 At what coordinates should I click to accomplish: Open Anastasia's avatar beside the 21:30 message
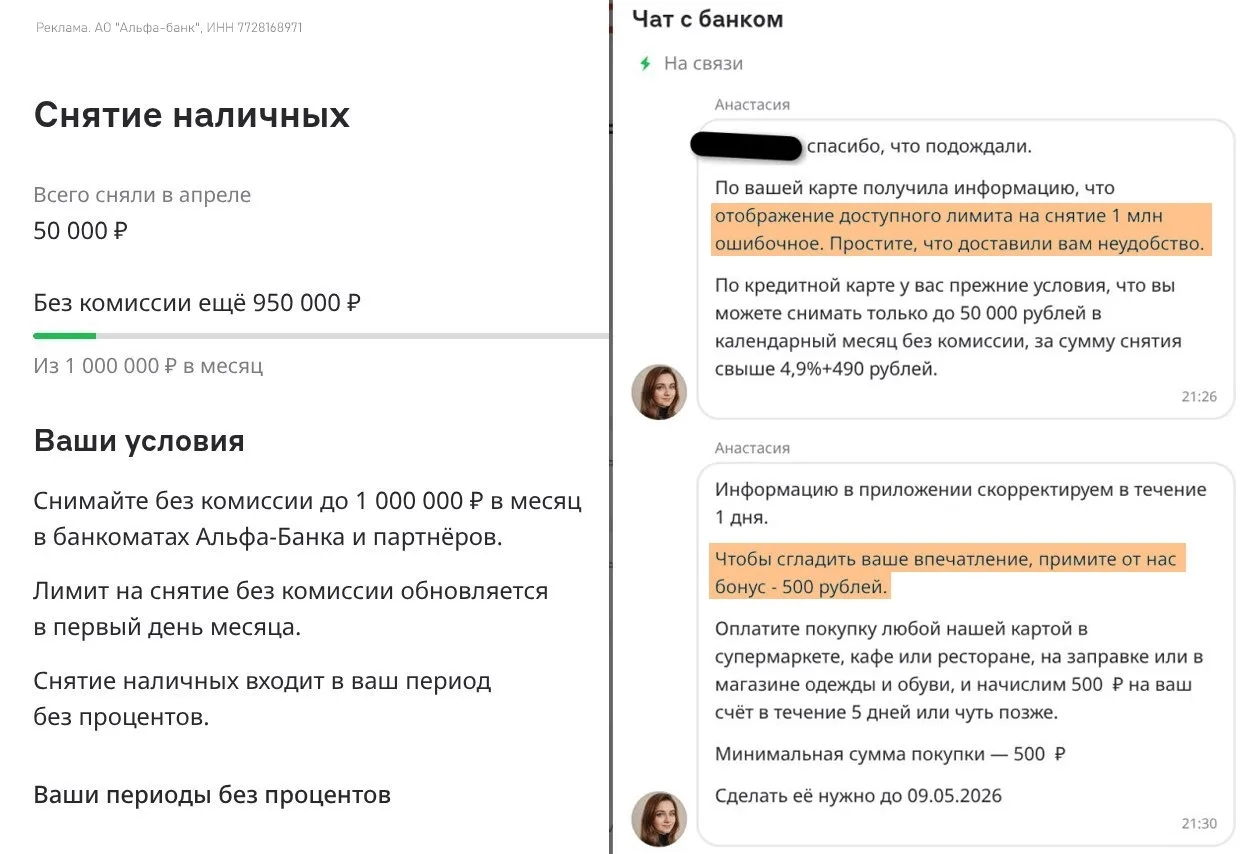[659, 819]
